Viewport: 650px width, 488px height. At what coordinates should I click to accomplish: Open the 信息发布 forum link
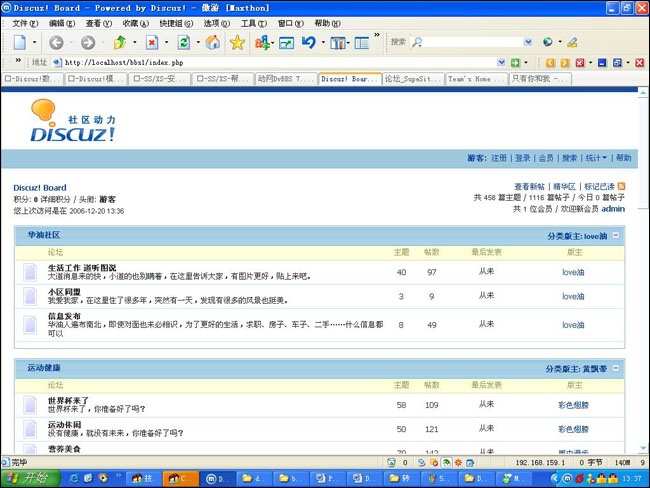64,316
